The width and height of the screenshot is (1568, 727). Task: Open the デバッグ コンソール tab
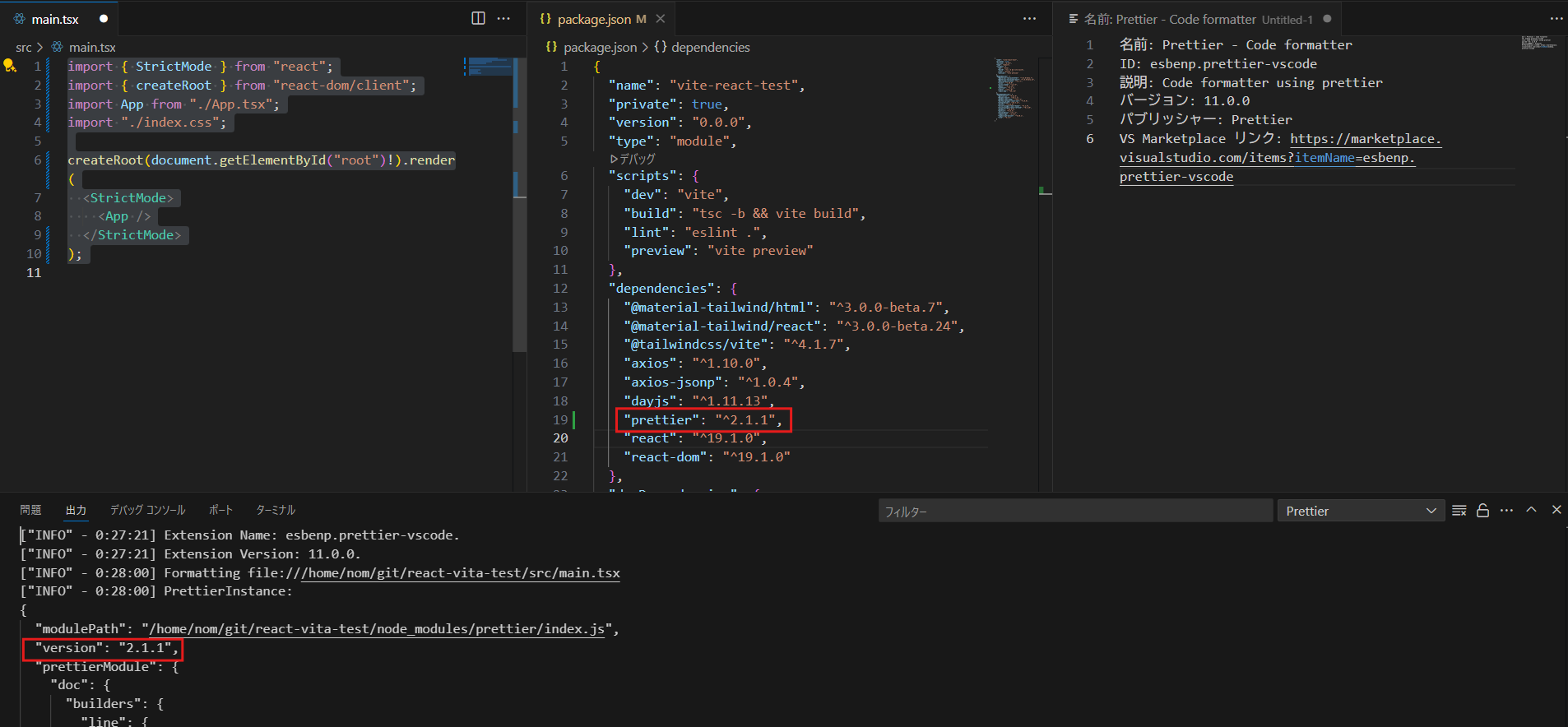(x=148, y=510)
